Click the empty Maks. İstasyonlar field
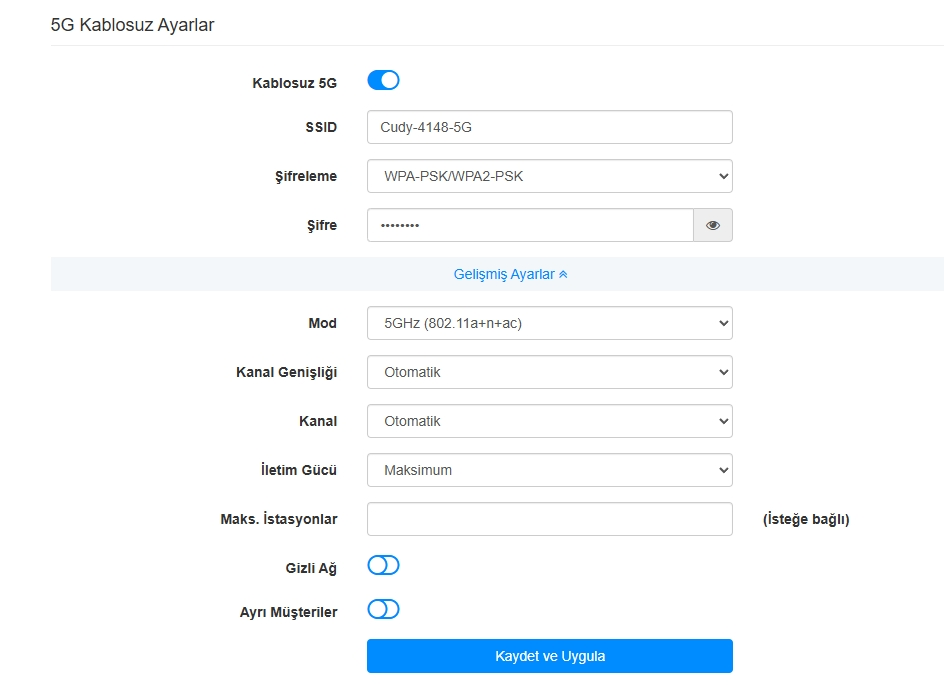 pos(550,519)
